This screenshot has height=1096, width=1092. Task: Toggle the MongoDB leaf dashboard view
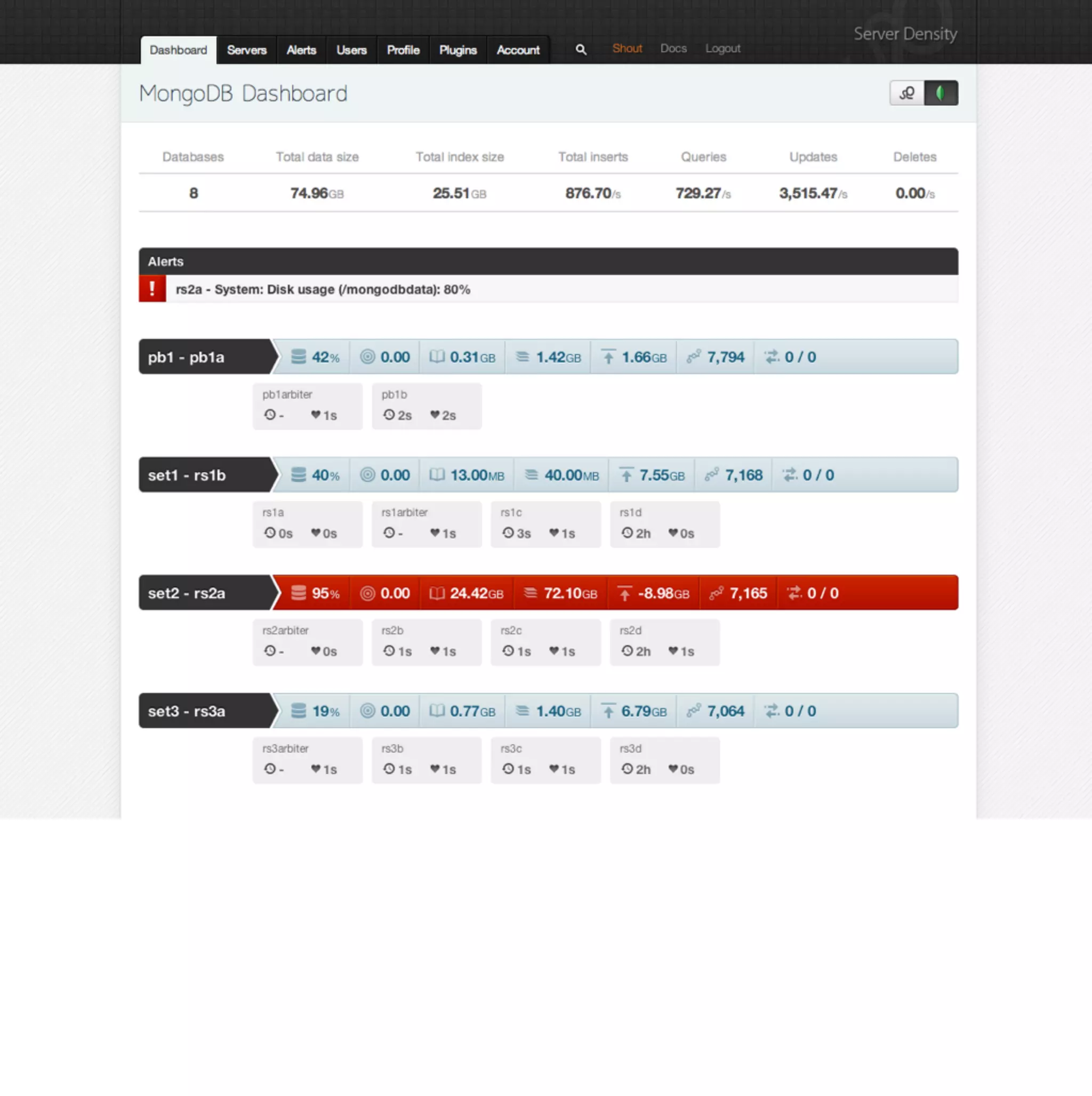[941, 93]
